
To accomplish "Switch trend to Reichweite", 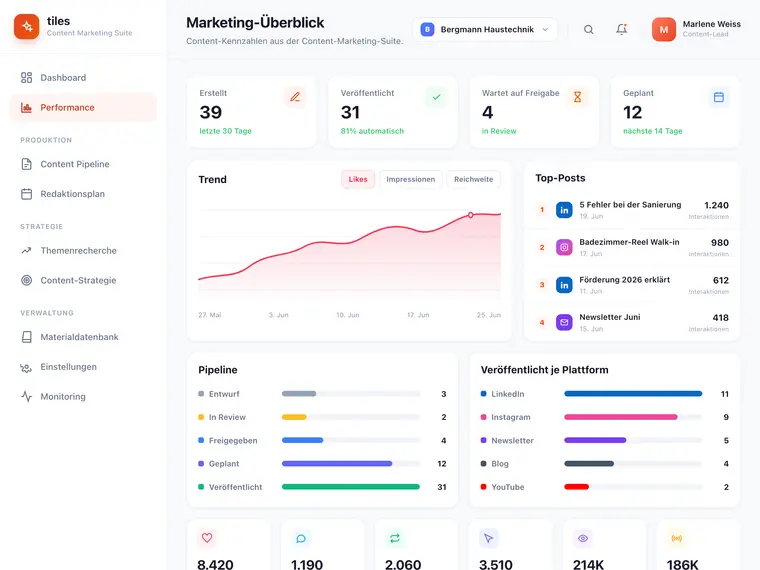I will [474, 179].
